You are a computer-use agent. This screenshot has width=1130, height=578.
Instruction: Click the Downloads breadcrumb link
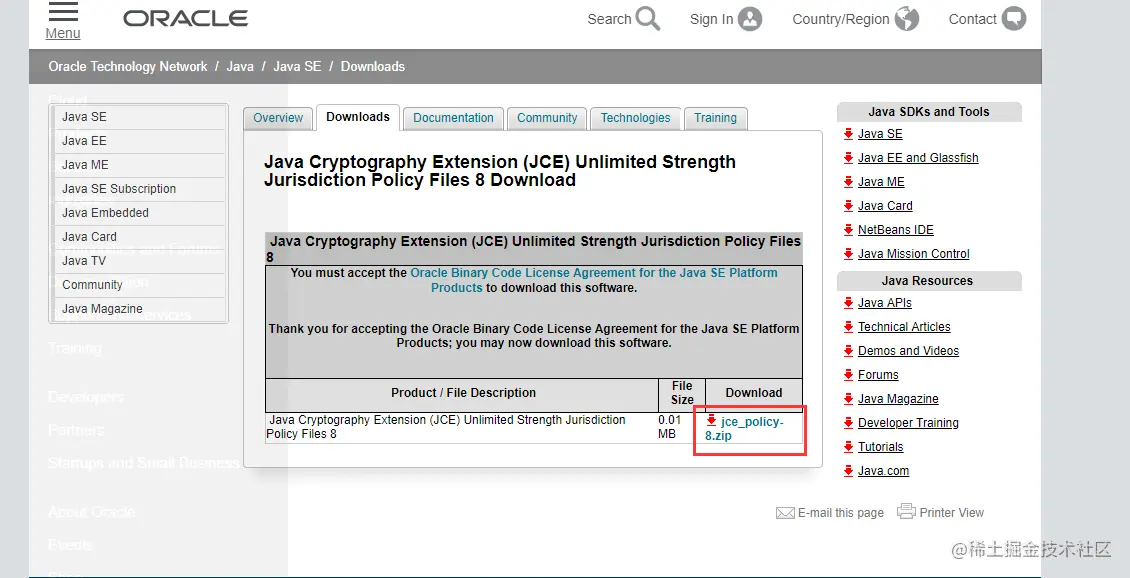coord(373,66)
